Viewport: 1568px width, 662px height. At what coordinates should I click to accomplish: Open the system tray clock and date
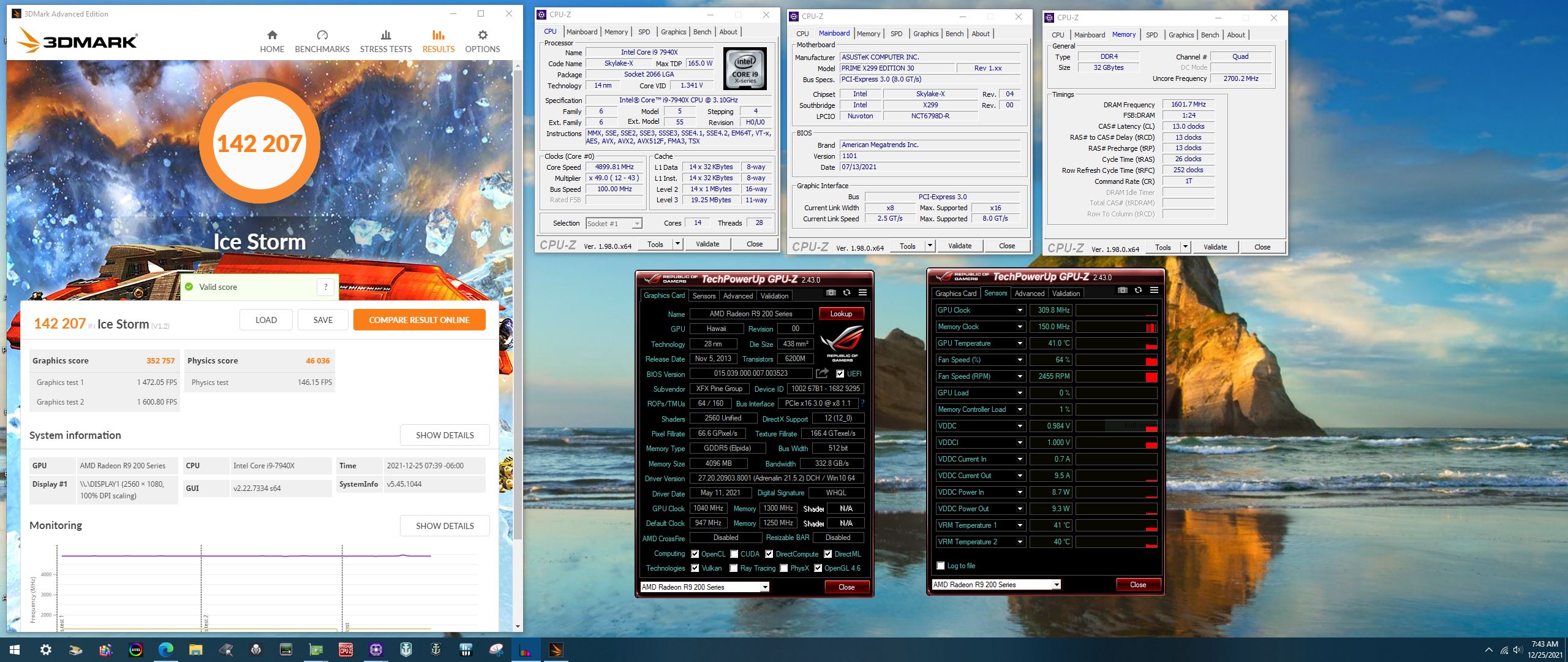1544,650
